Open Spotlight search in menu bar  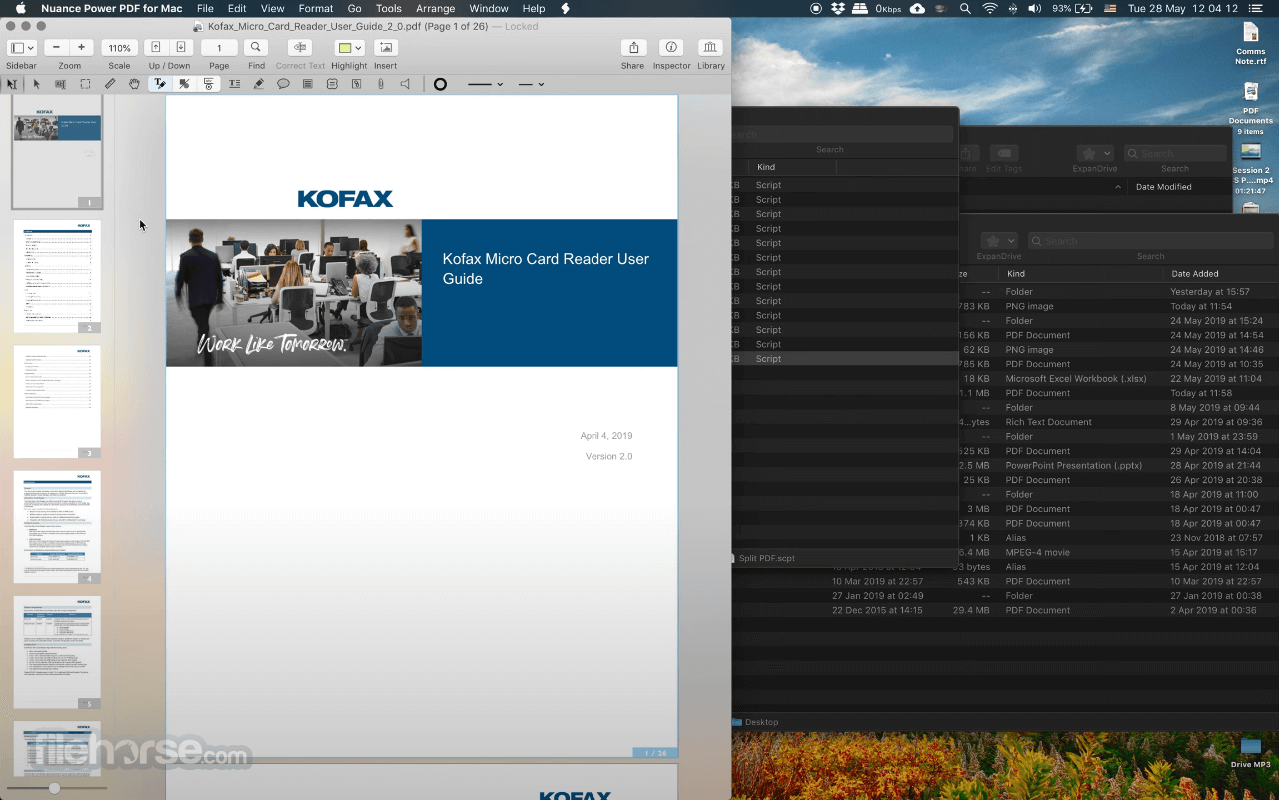click(x=964, y=8)
